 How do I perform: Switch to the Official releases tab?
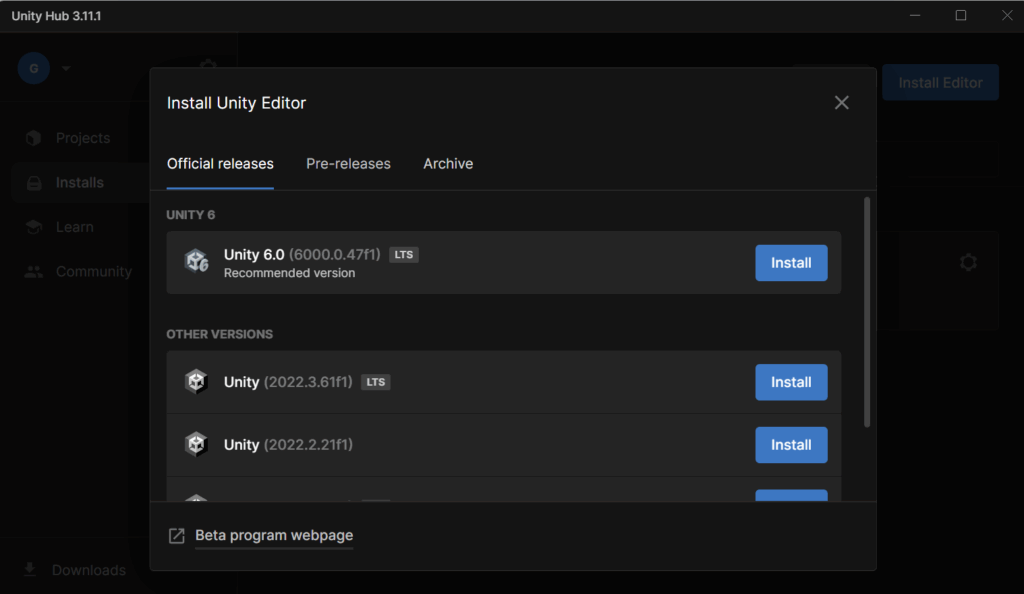coord(220,164)
